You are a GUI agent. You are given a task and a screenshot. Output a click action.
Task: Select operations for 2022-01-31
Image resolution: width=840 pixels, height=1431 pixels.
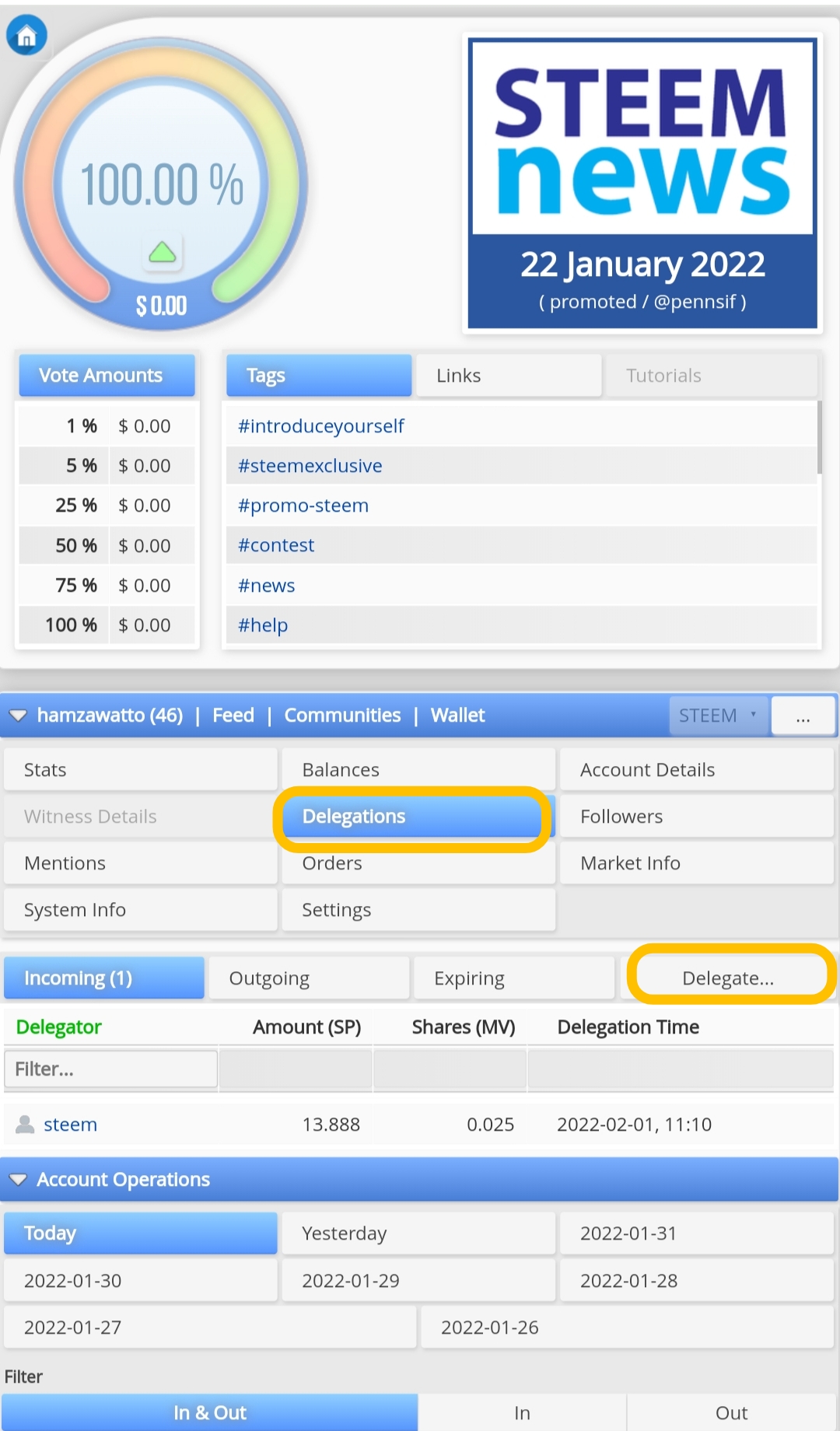[697, 1233]
